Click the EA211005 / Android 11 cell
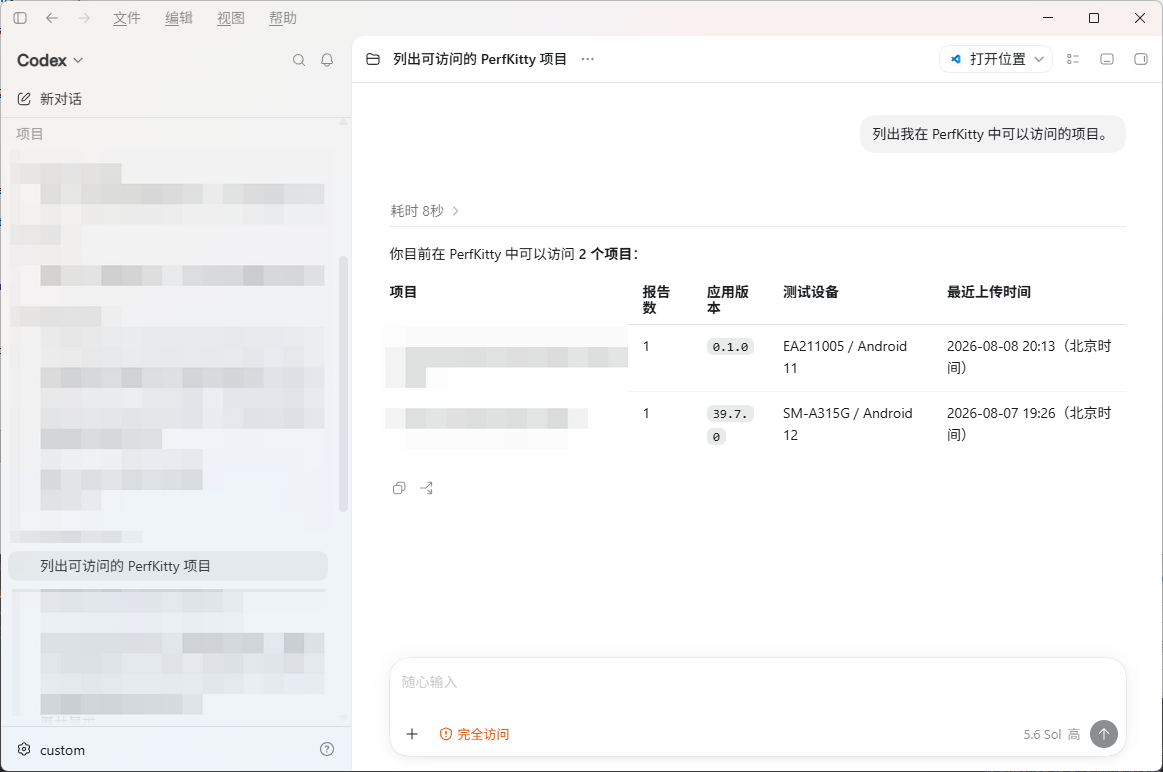 point(845,357)
